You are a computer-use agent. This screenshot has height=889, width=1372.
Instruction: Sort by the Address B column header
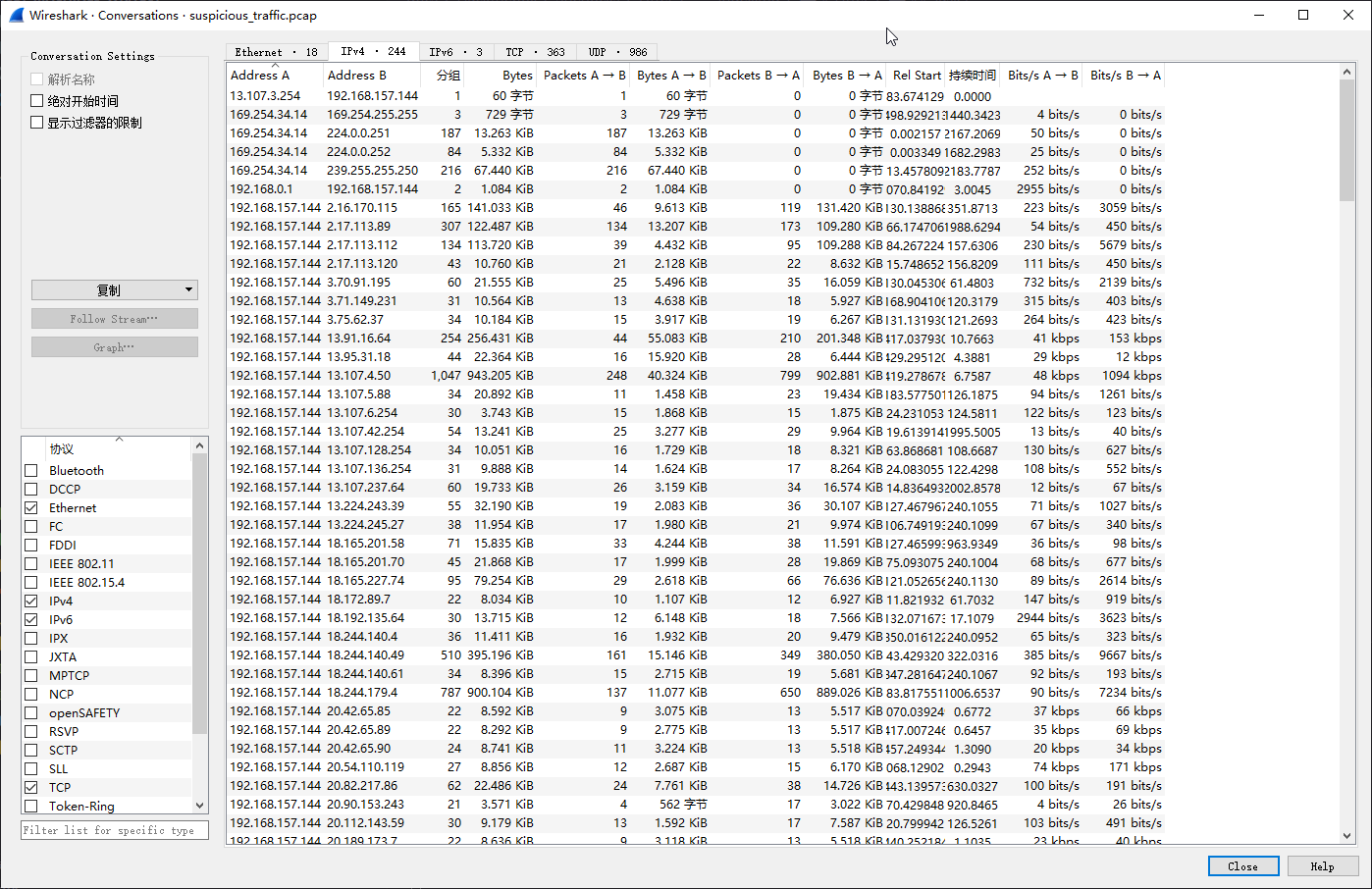pyautogui.click(x=372, y=75)
